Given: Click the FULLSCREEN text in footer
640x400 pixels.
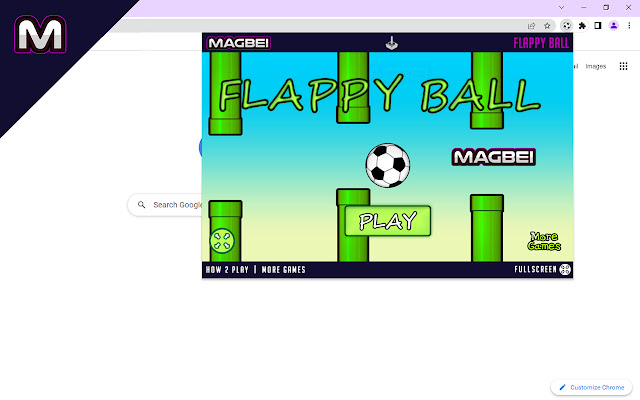Looking at the screenshot, I should (x=535, y=269).
